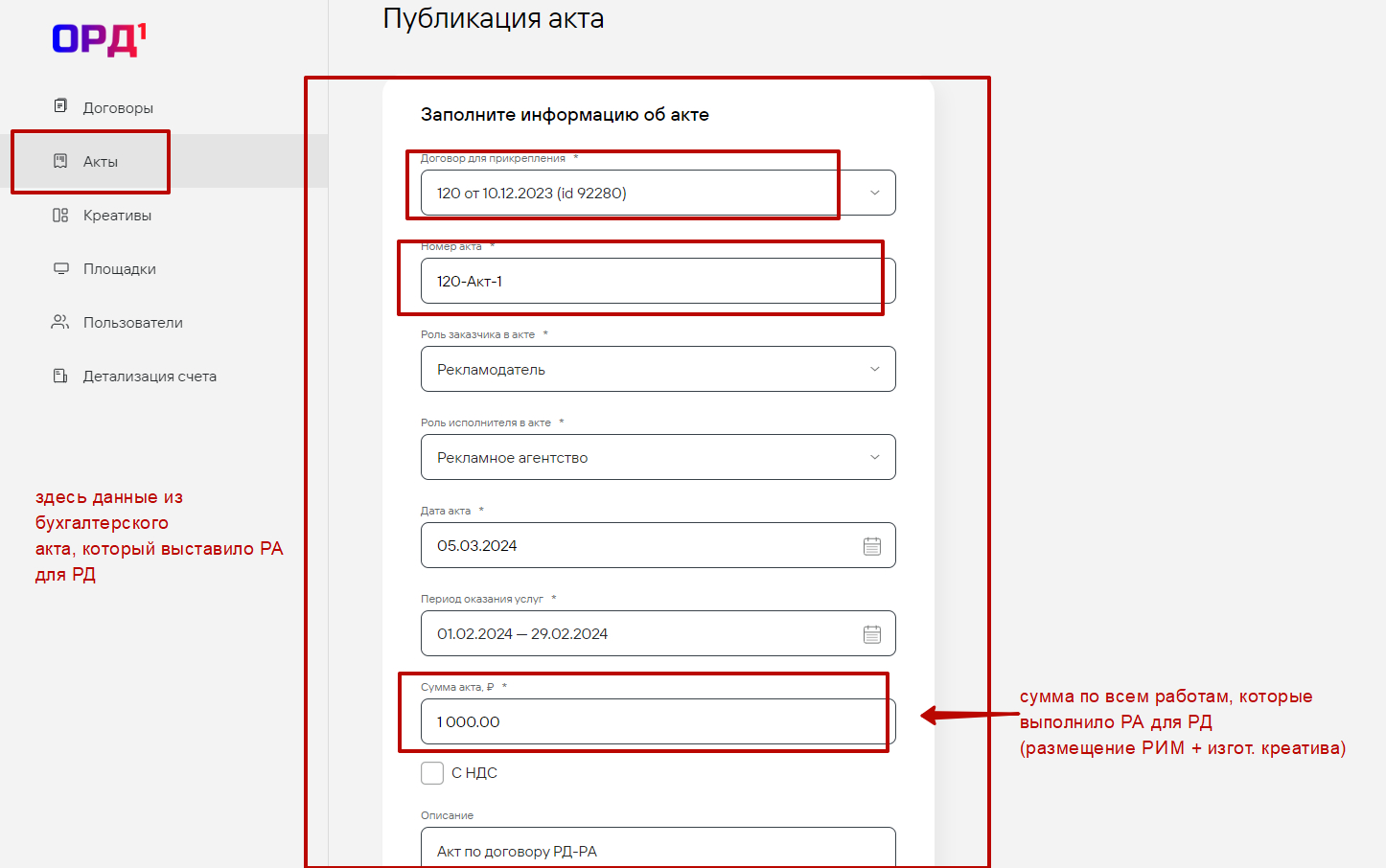Go to Договоры menu section
Screen dimensions: 1386x868
[118, 108]
